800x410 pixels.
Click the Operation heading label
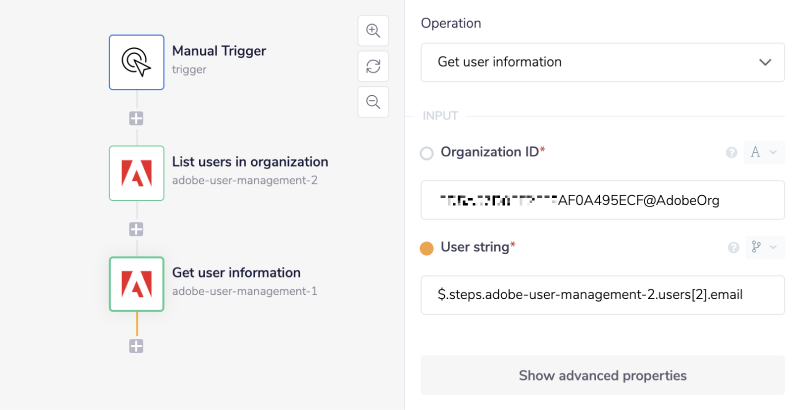tap(451, 23)
